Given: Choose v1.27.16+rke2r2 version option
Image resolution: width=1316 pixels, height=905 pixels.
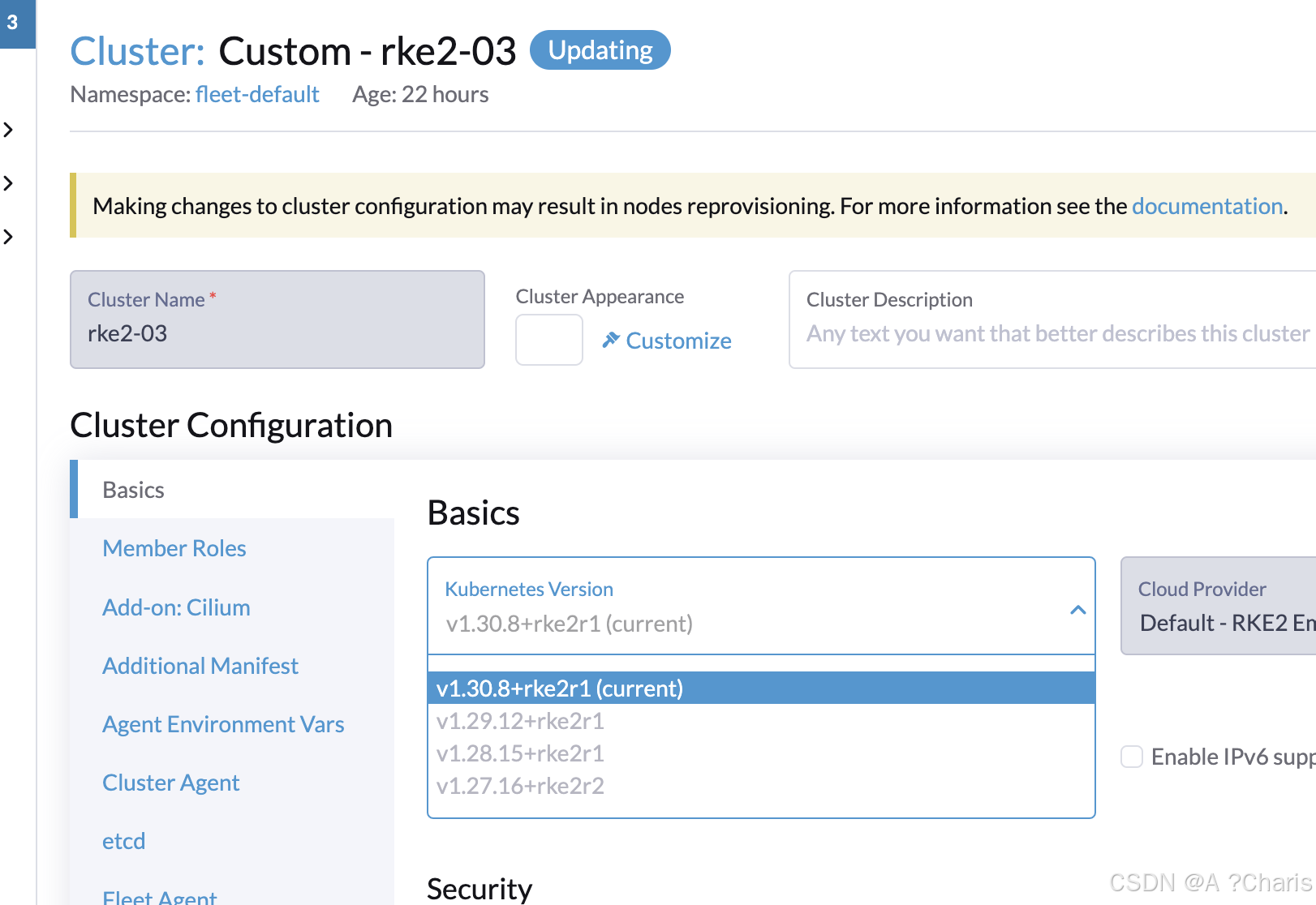Looking at the screenshot, I should point(761,786).
